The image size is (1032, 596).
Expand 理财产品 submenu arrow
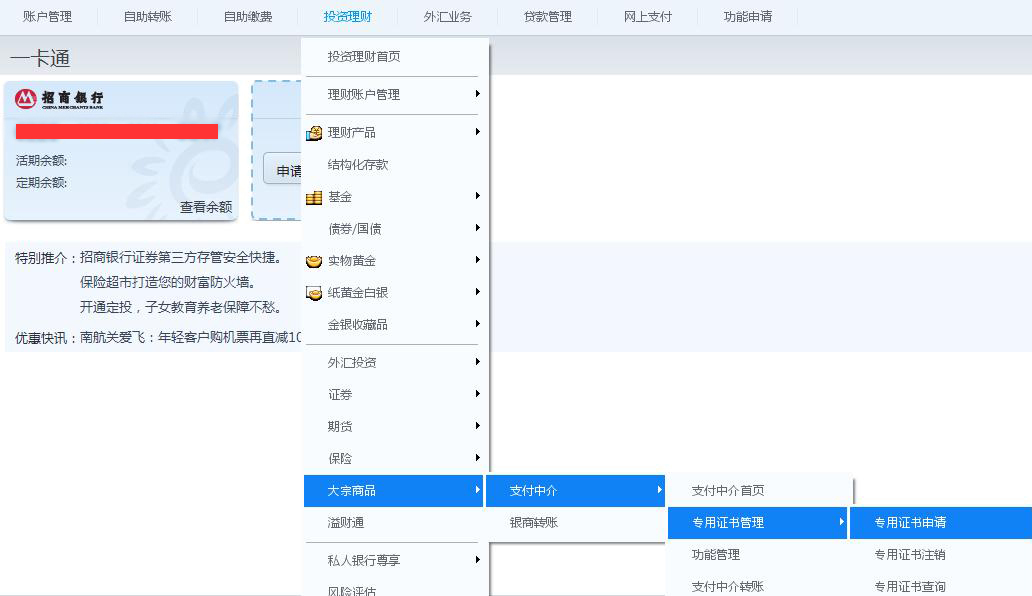477,132
